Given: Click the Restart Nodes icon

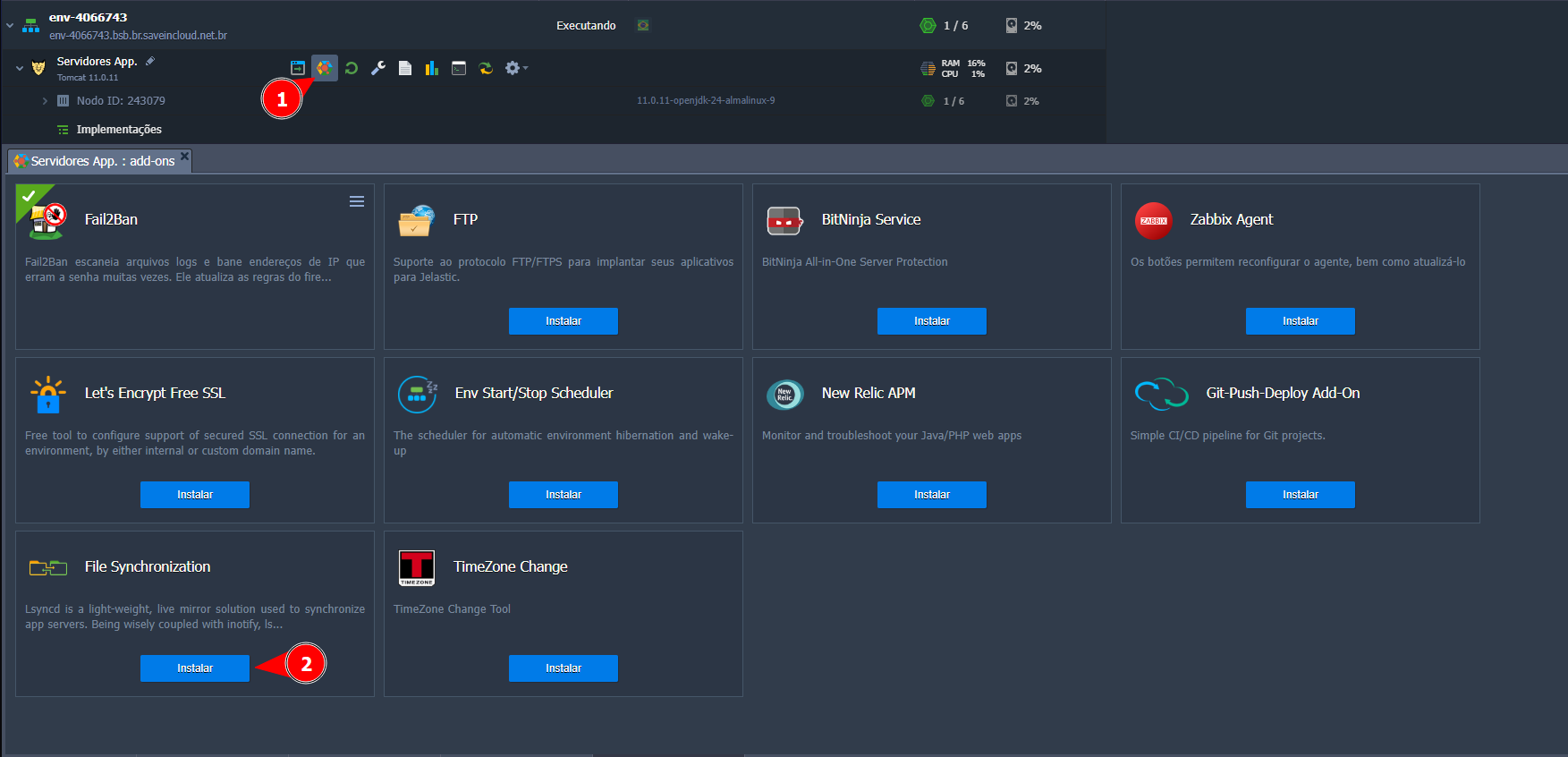Looking at the screenshot, I should coord(352,68).
